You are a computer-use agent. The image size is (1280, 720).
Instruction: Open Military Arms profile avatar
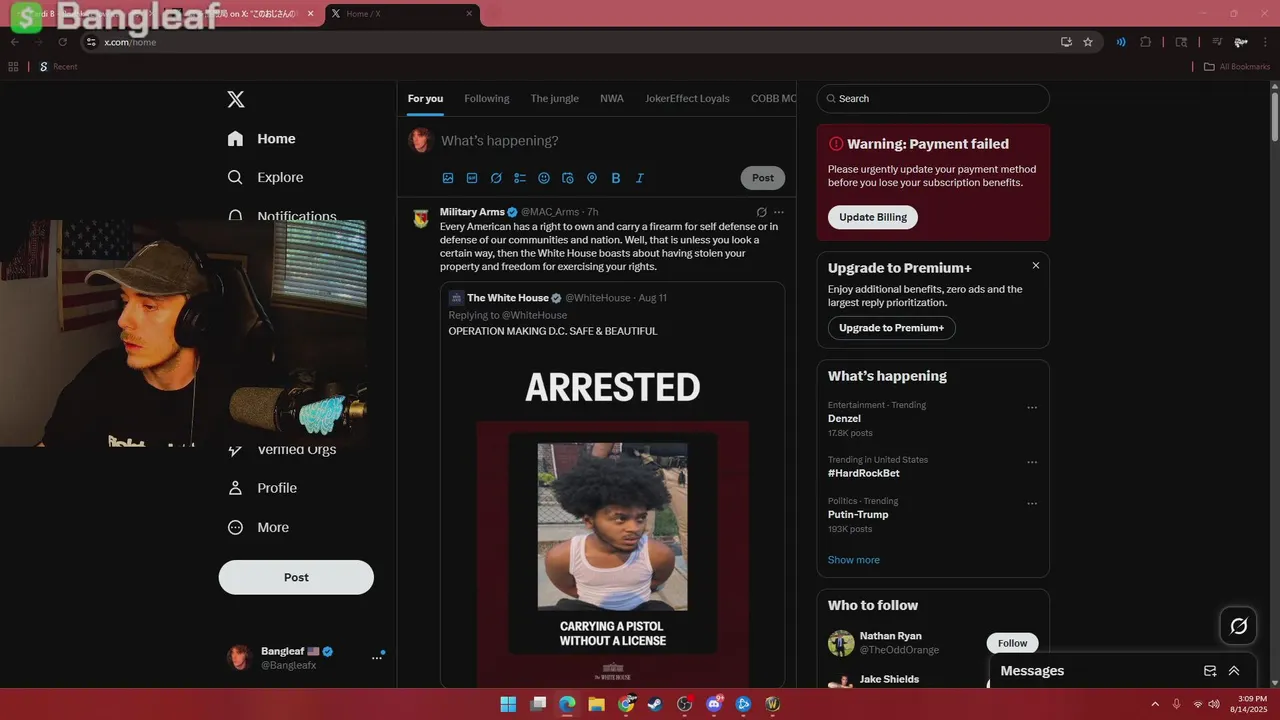pyautogui.click(x=421, y=218)
